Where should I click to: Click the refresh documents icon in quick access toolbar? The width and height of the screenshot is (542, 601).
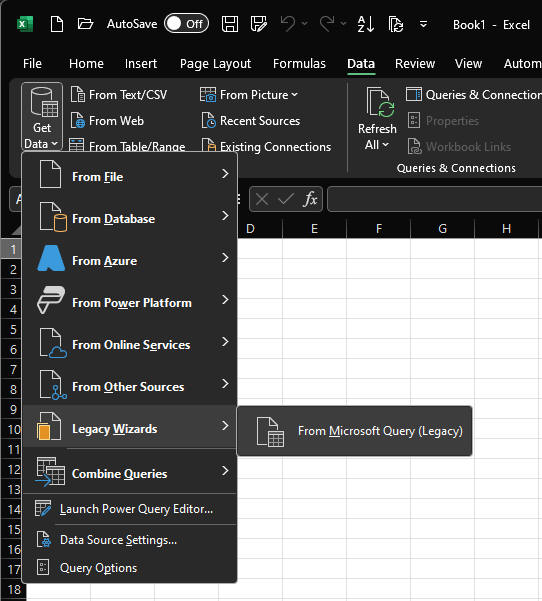(396, 24)
